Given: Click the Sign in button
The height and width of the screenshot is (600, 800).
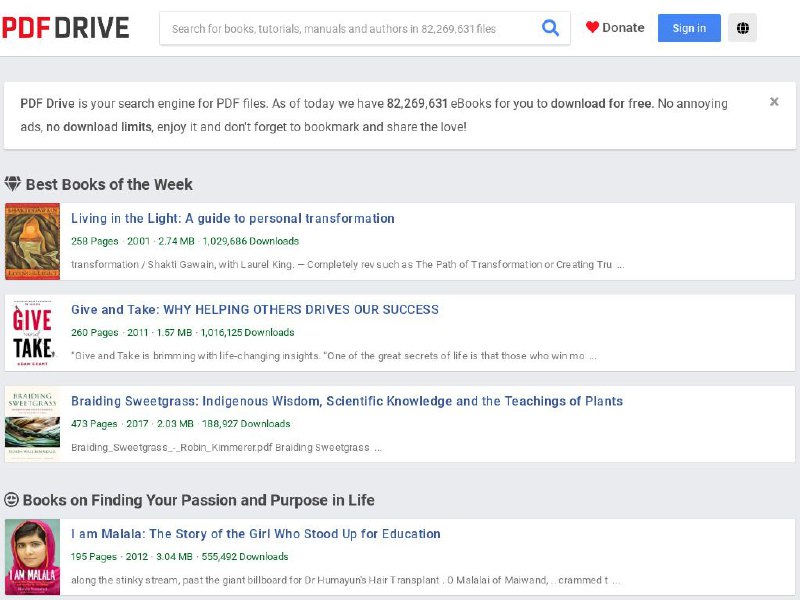Looking at the screenshot, I should pos(688,28).
